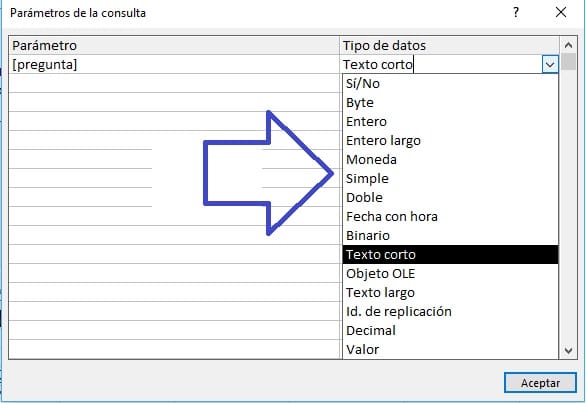Viewport: 586px width, 403px height.
Task: Click the [pregunta] parameter cell
Action: (174, 64)
